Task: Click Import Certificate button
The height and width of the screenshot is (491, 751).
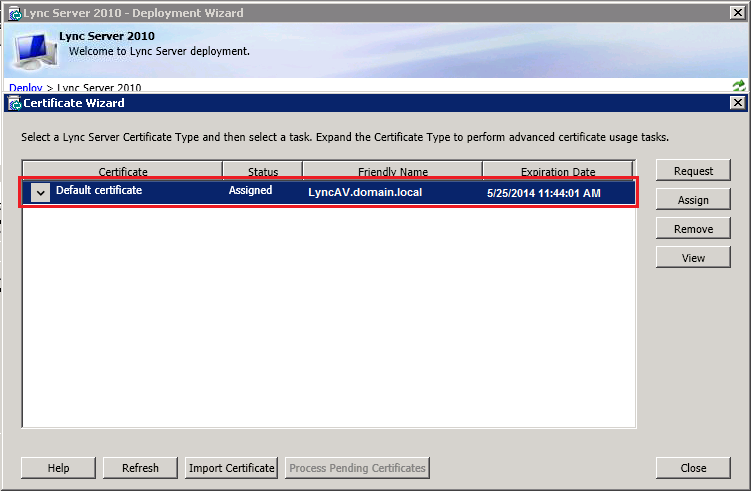Action: pos(231,468)
